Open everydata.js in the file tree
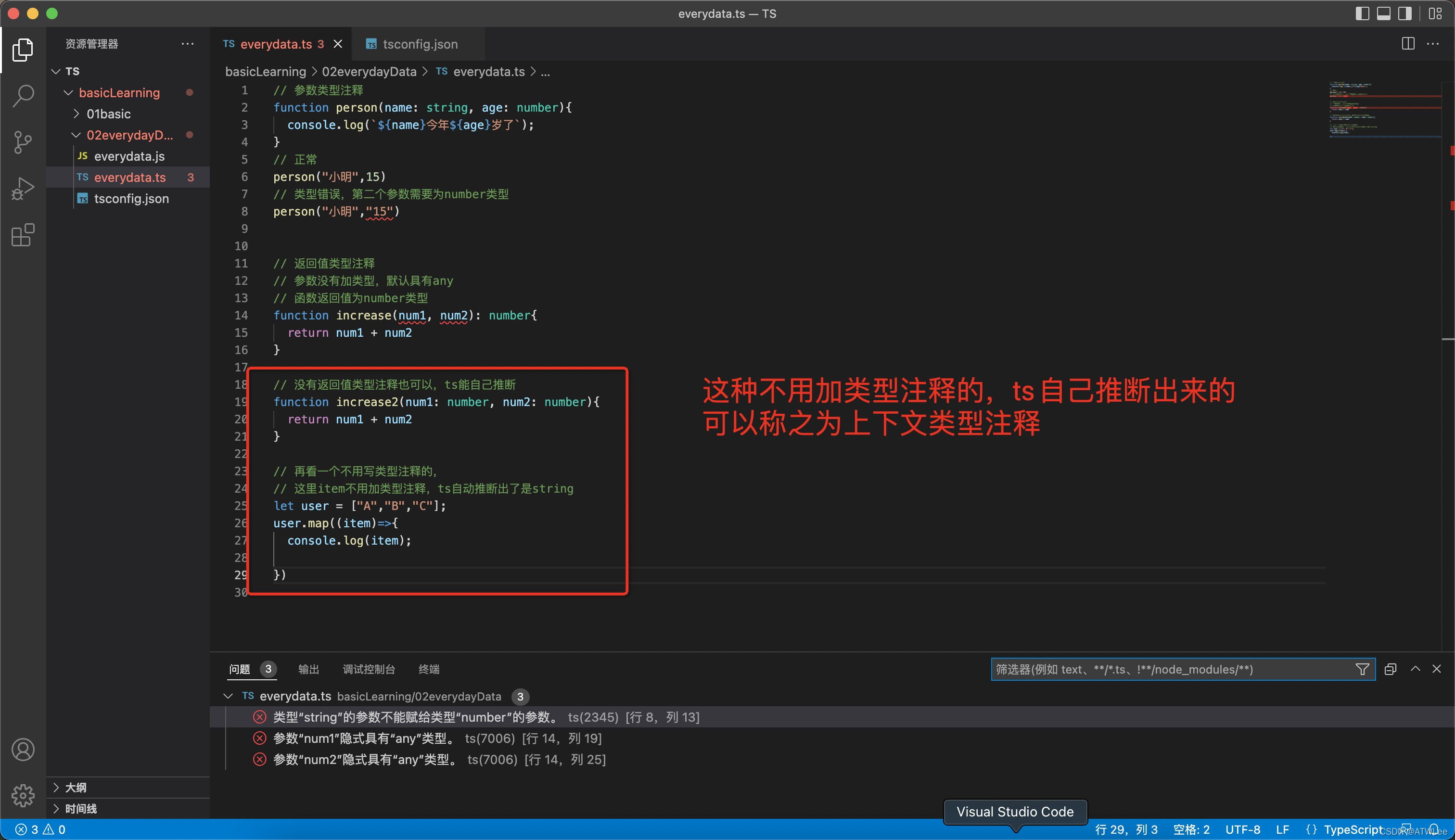This screenshot has width=1455, height=840. coord(128,156)
